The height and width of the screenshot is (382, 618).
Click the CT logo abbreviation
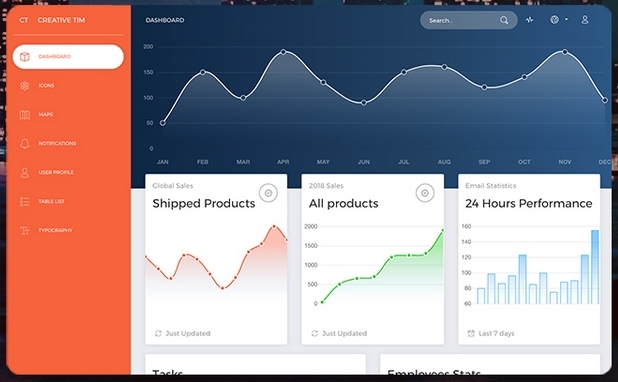(x=24, y=20)
